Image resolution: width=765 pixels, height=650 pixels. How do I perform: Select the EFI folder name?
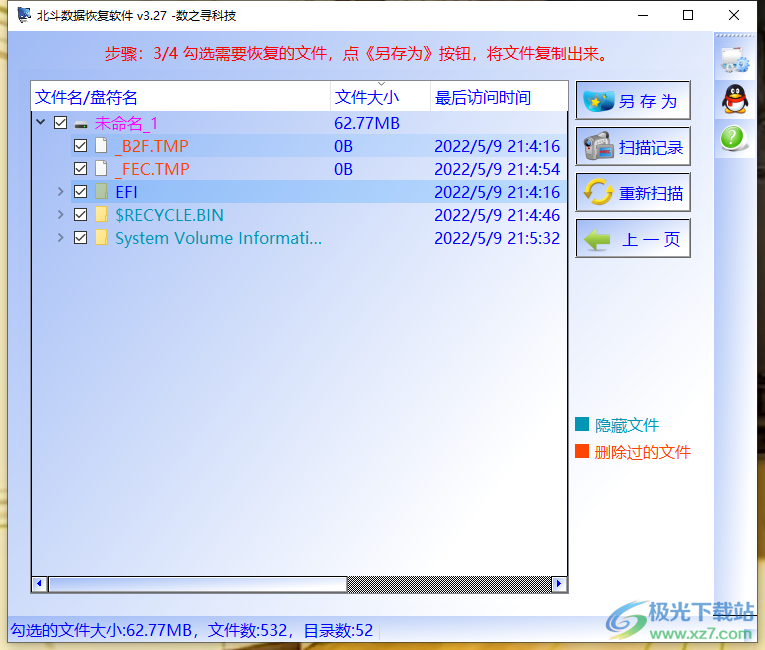pyautogui.click(x=126, y=192)
